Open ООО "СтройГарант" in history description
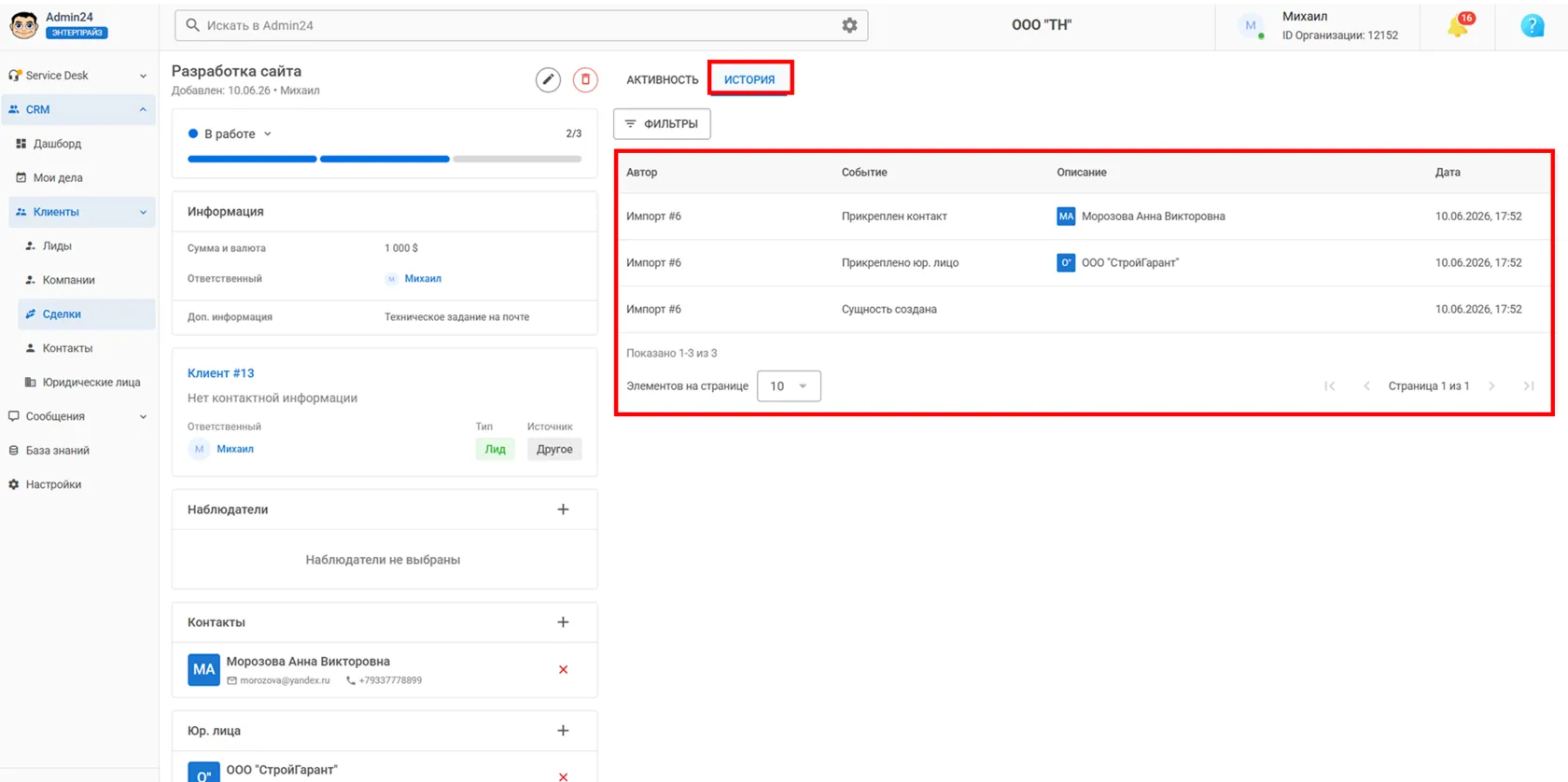The width and height of the screenshot is (1568, 782). tap(1129, 263)
